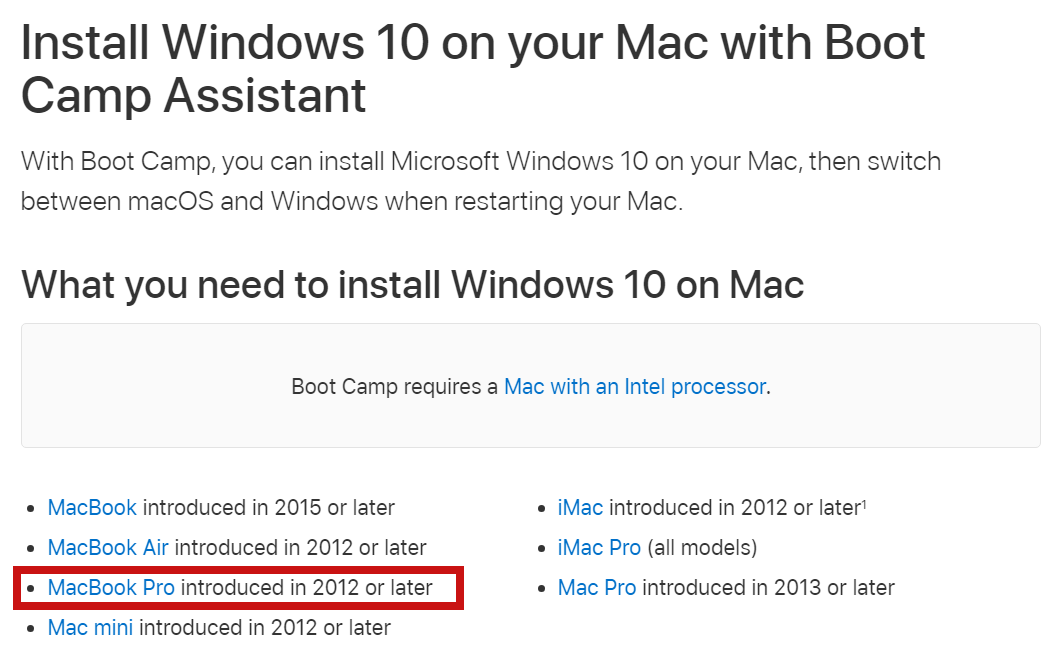This screenshot has height=660, width=1059.
Task: Follow the 'MacBook Pro' link in the highlighted row
Action: 111,588
